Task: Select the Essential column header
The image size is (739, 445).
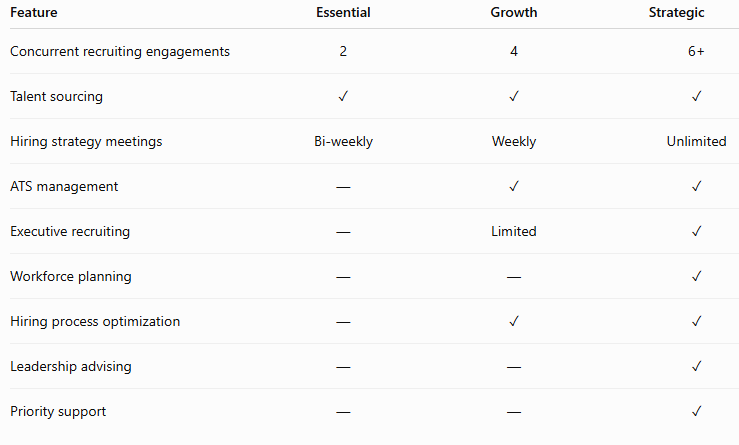Action: 343,12
